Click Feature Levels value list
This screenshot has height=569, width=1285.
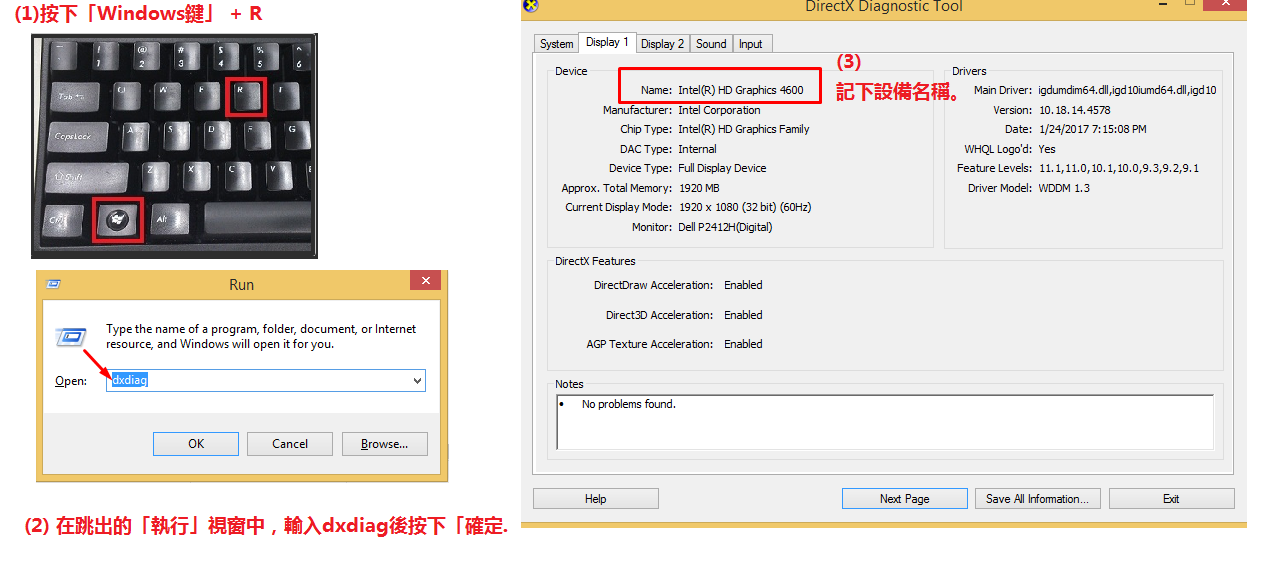click(x=1119, y=168)
